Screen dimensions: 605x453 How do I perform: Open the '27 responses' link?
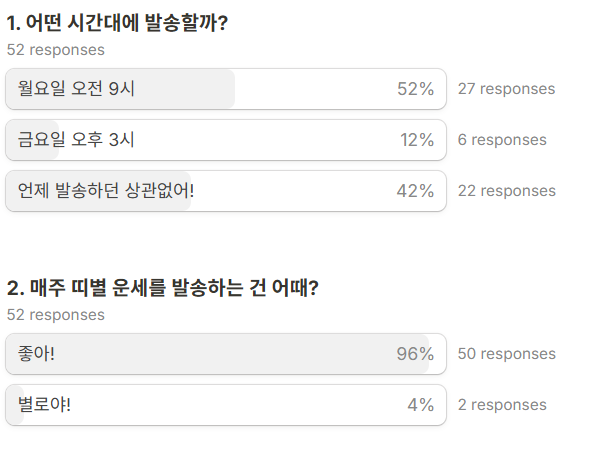(x=506, y=89)
